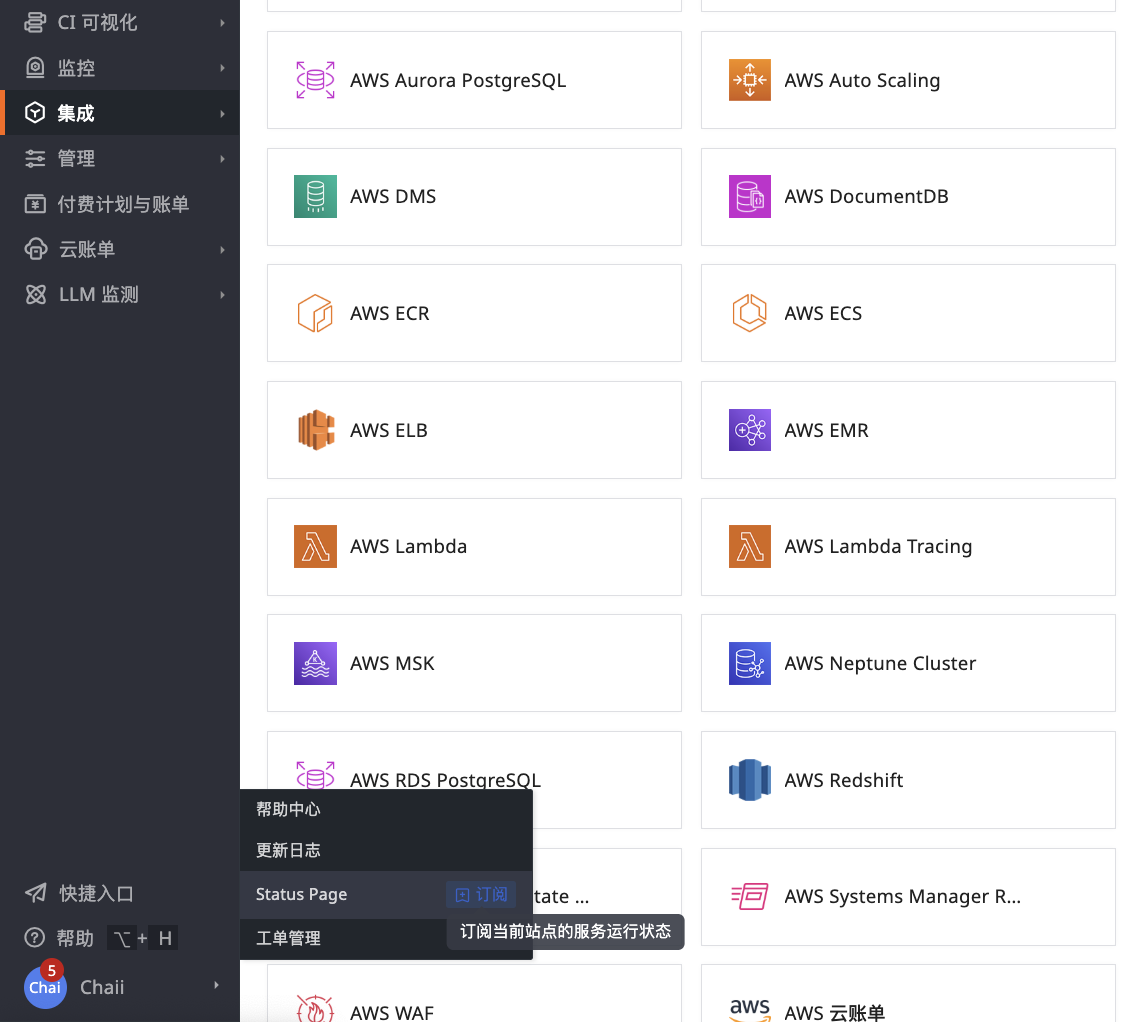This screenshot has height=1022, width=1130.
Task: Click the AWS Systems Manager icon
Action: click(749, 897)
